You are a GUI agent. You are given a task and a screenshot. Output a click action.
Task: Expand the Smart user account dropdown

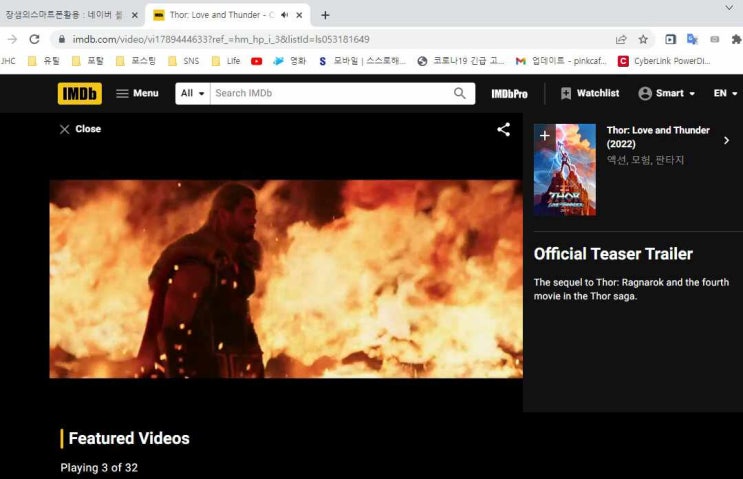tap(668, 93)
